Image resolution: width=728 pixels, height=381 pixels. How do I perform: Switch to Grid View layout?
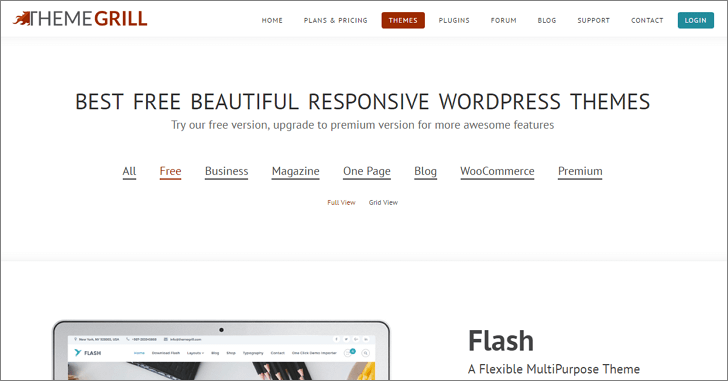(x=384, y=202)
